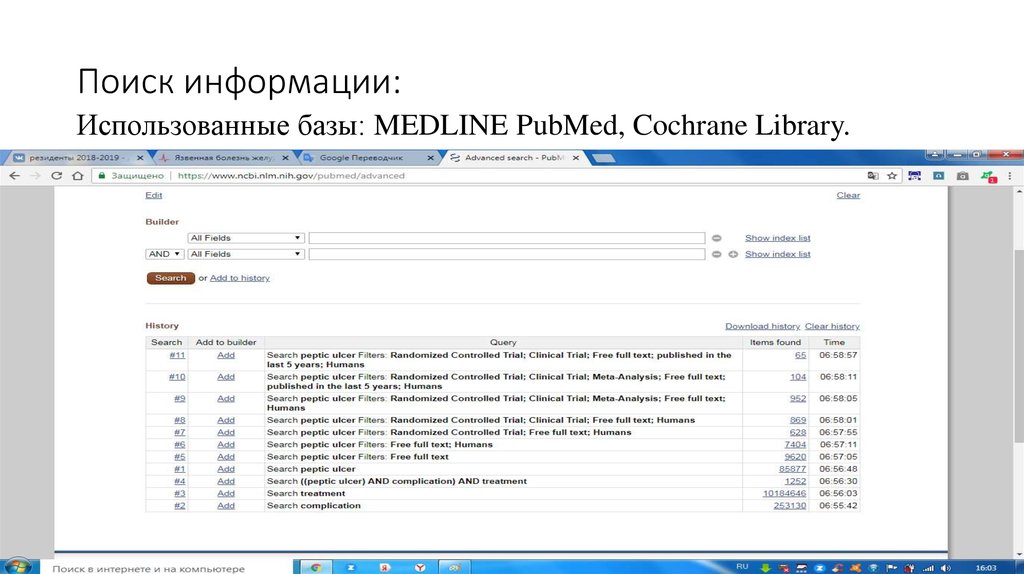Select the Advanced search - PubMed tab
The height and width of the screenshot is (574, 1024).
[513, 158]
